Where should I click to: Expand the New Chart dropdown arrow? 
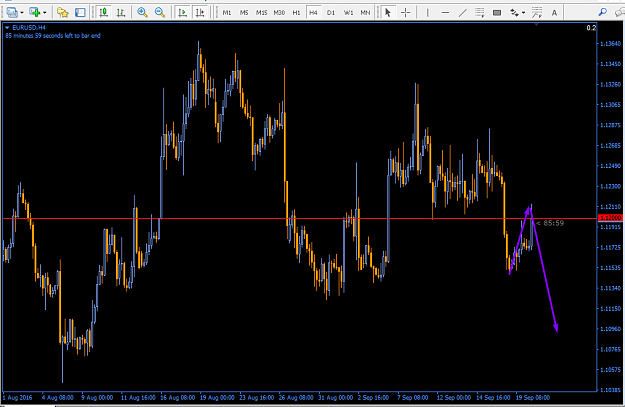point(45,13)
